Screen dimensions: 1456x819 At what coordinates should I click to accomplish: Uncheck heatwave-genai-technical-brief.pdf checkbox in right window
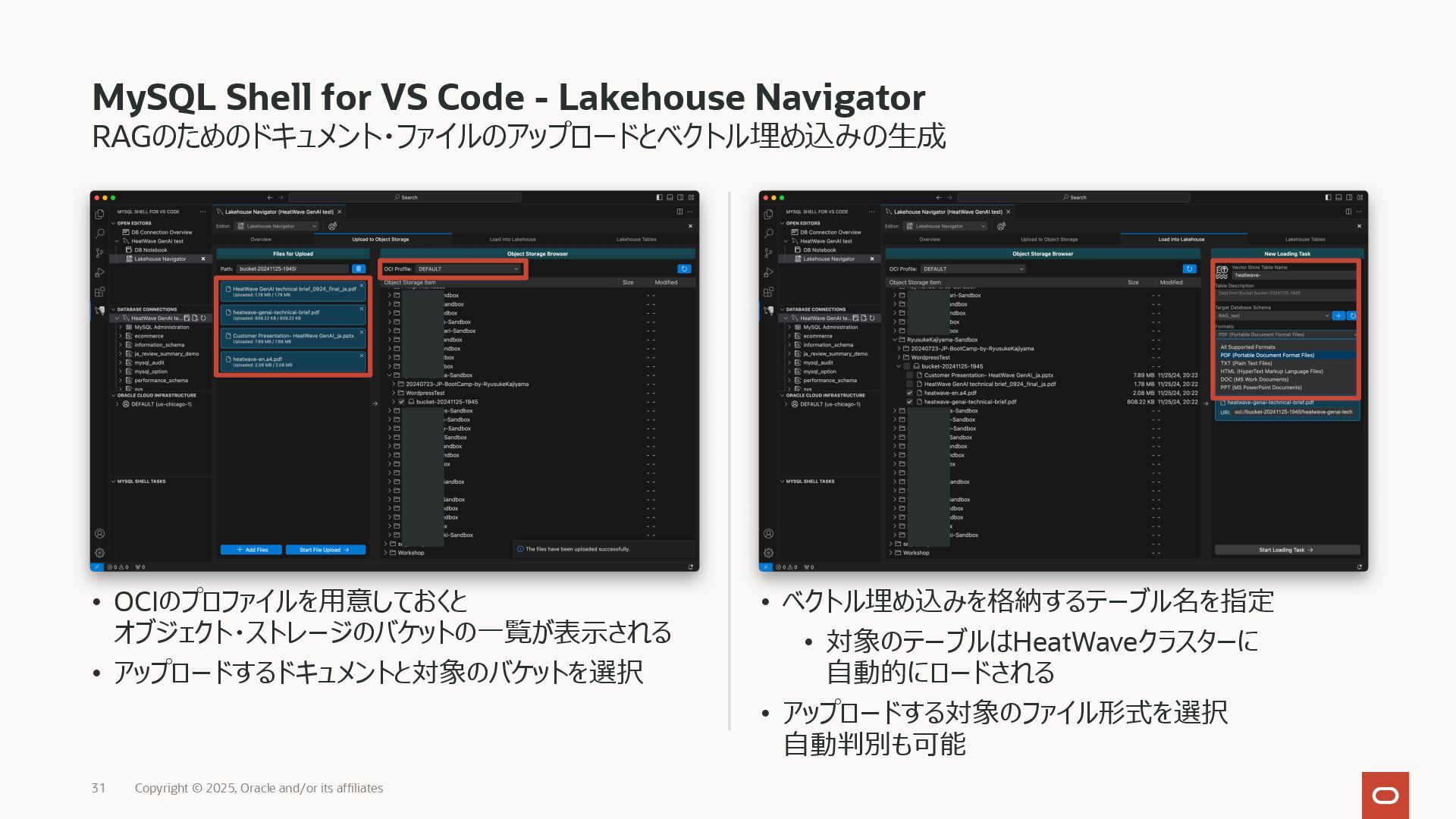pos(909,402)
